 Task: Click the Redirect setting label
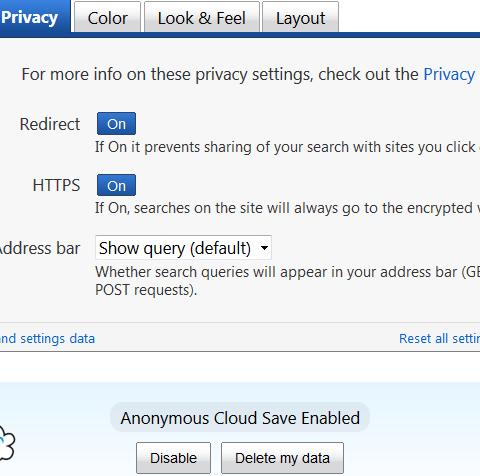coord(50,124)
